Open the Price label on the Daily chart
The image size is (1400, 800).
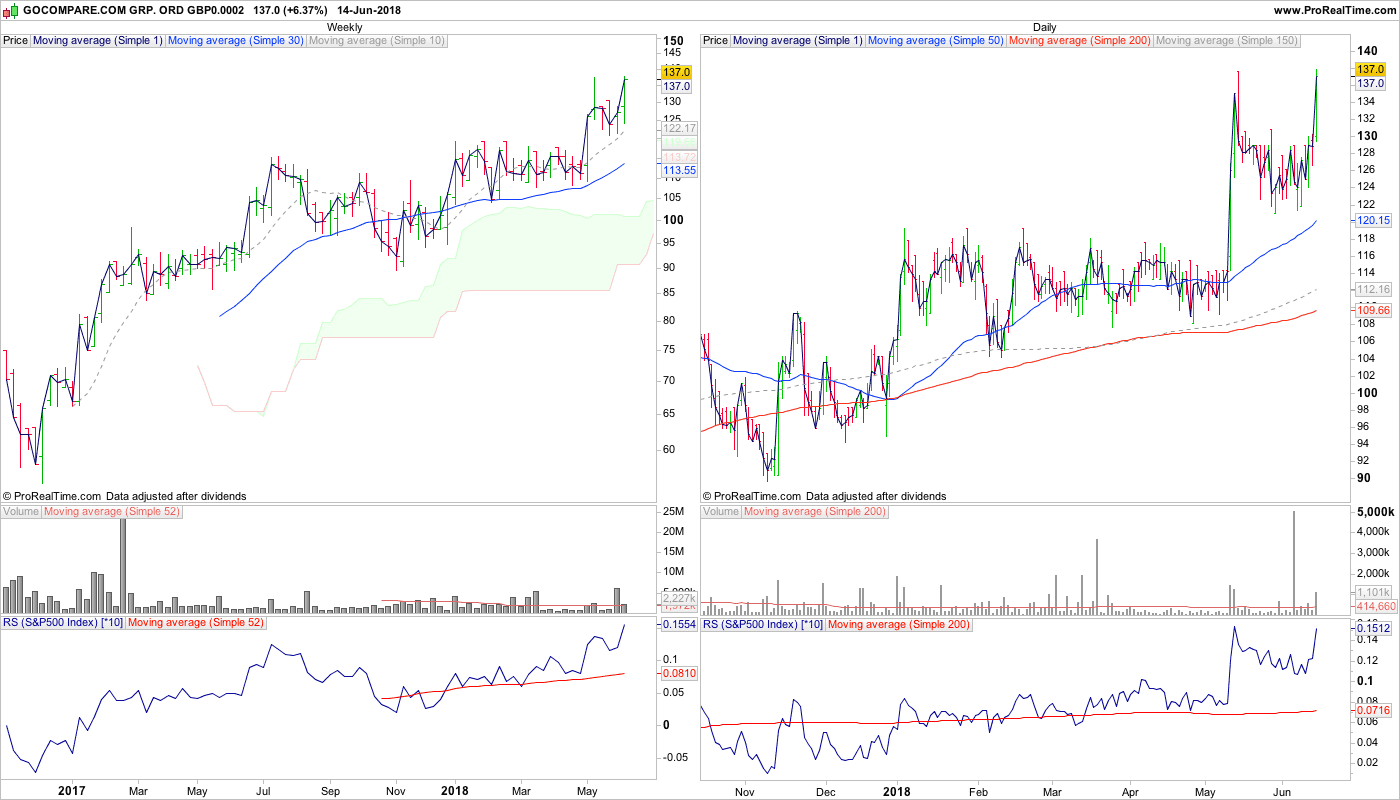tap(716, 41)
